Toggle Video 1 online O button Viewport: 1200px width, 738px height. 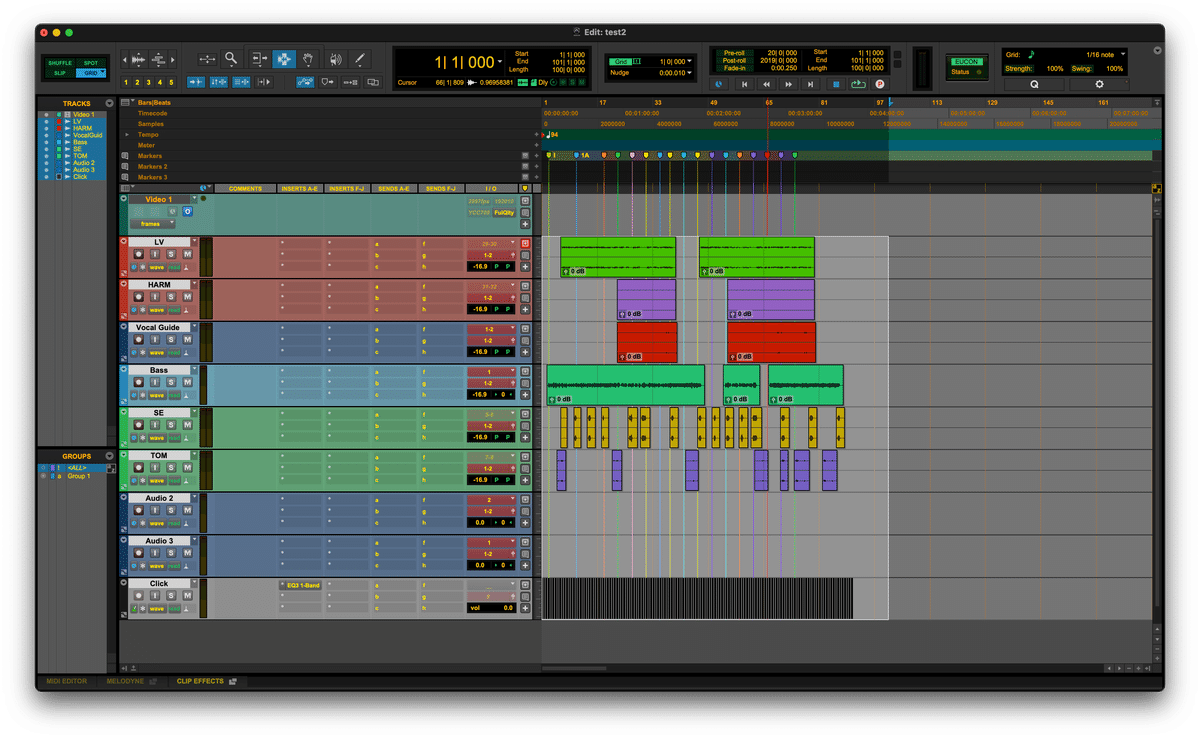pos(186,211)
